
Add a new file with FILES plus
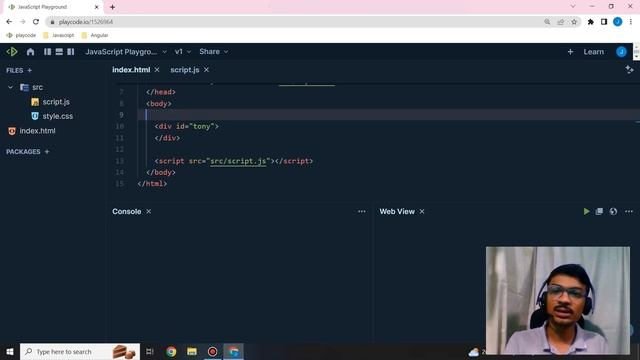(29, 70)
